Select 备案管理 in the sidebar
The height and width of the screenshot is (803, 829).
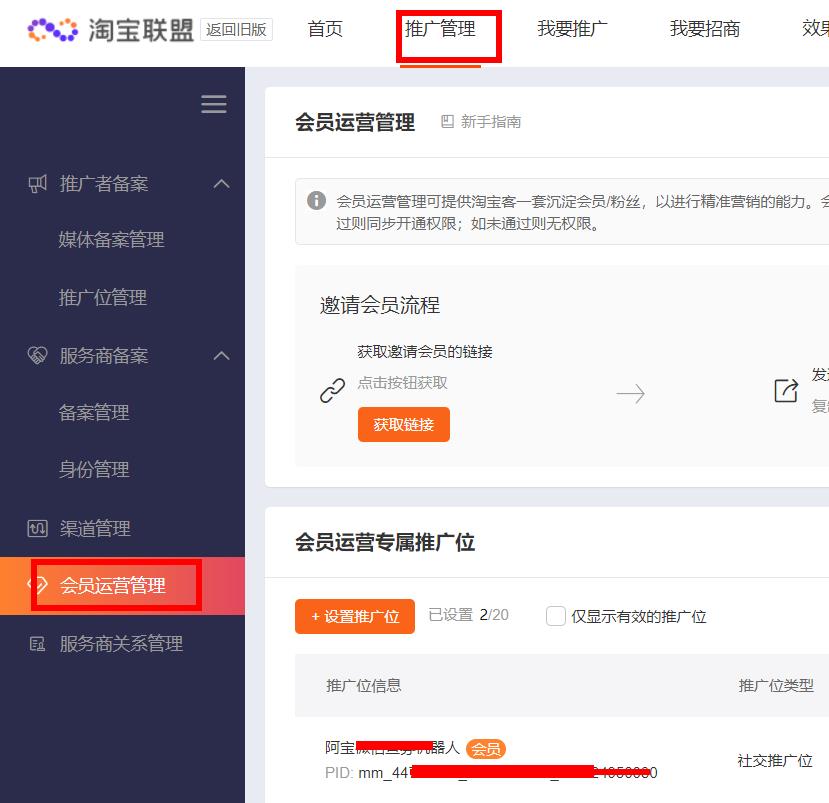94,412
